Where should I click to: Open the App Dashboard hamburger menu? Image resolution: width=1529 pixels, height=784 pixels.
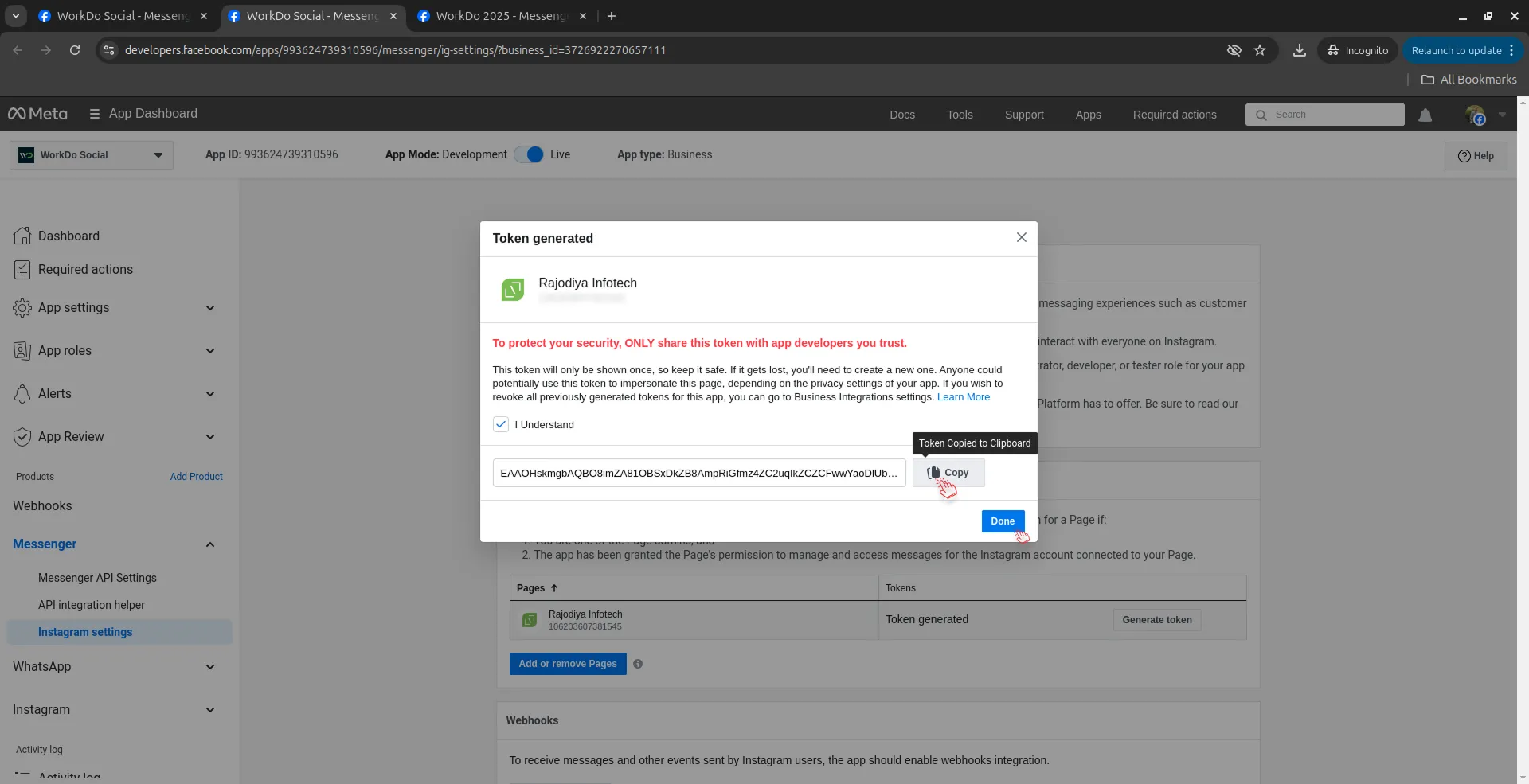tap(95, 114)
